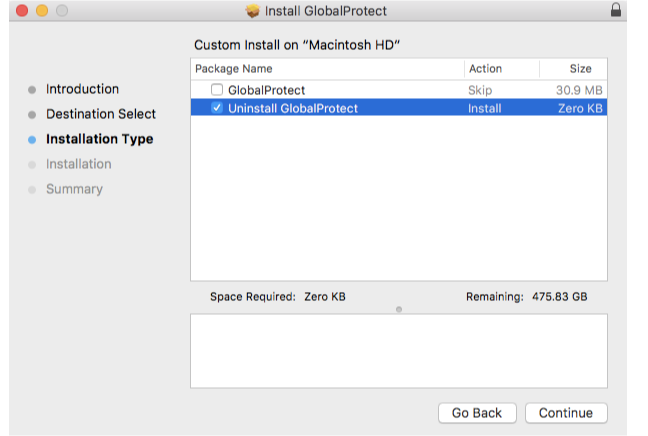Image resolution: width=648 pixels, height=436 pixels.
Task: Go to the Introduction step in sidebar
Action: [82, 89]
